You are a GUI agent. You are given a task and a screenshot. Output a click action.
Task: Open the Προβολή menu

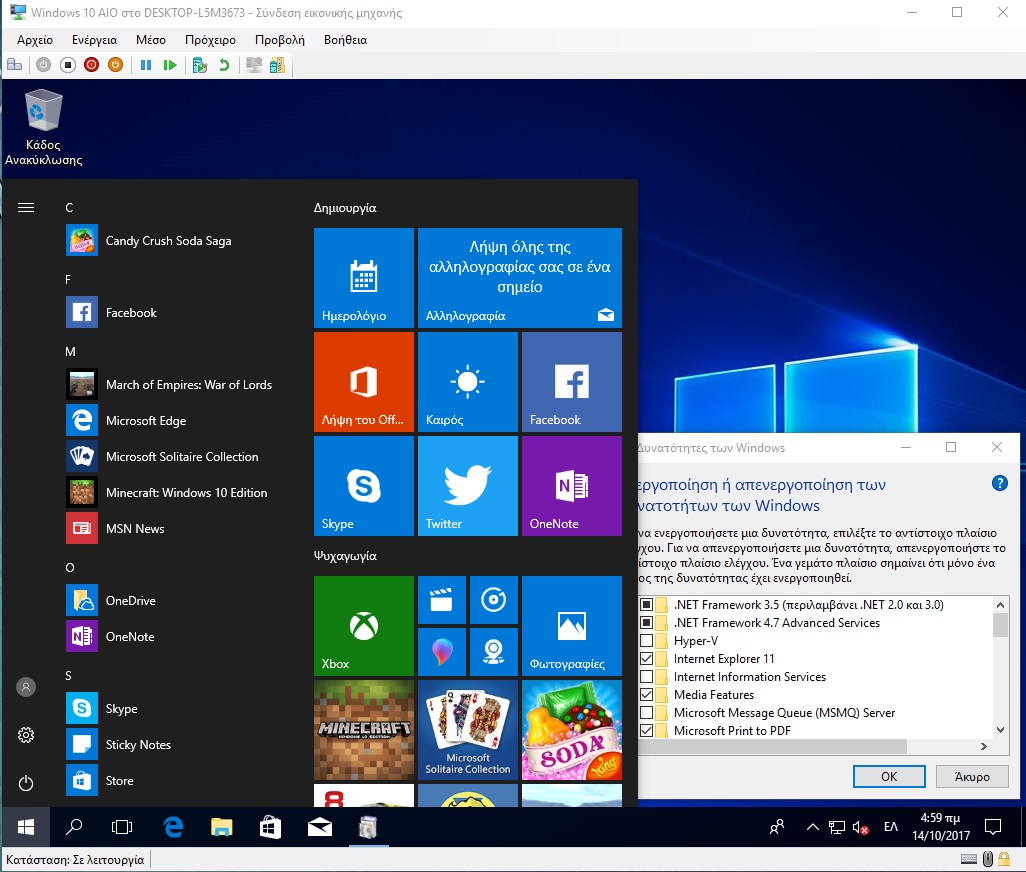[279, 40]
